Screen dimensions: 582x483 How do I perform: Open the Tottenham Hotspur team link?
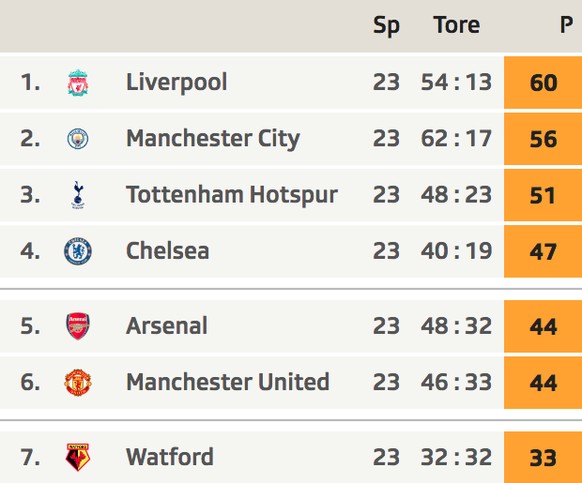coord(232,195)
